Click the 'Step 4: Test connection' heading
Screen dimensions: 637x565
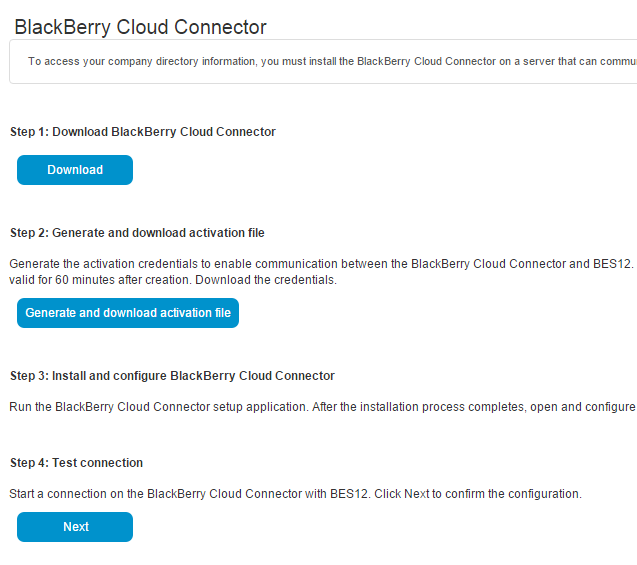[x=76, y=463]
